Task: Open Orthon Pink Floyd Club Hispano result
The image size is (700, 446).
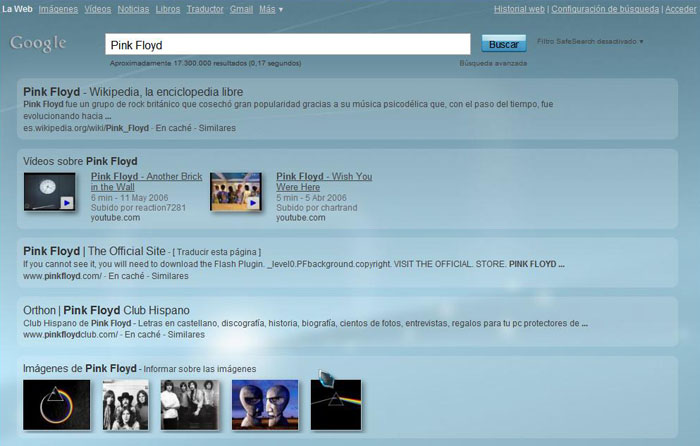Action: [x=106, y=310]
